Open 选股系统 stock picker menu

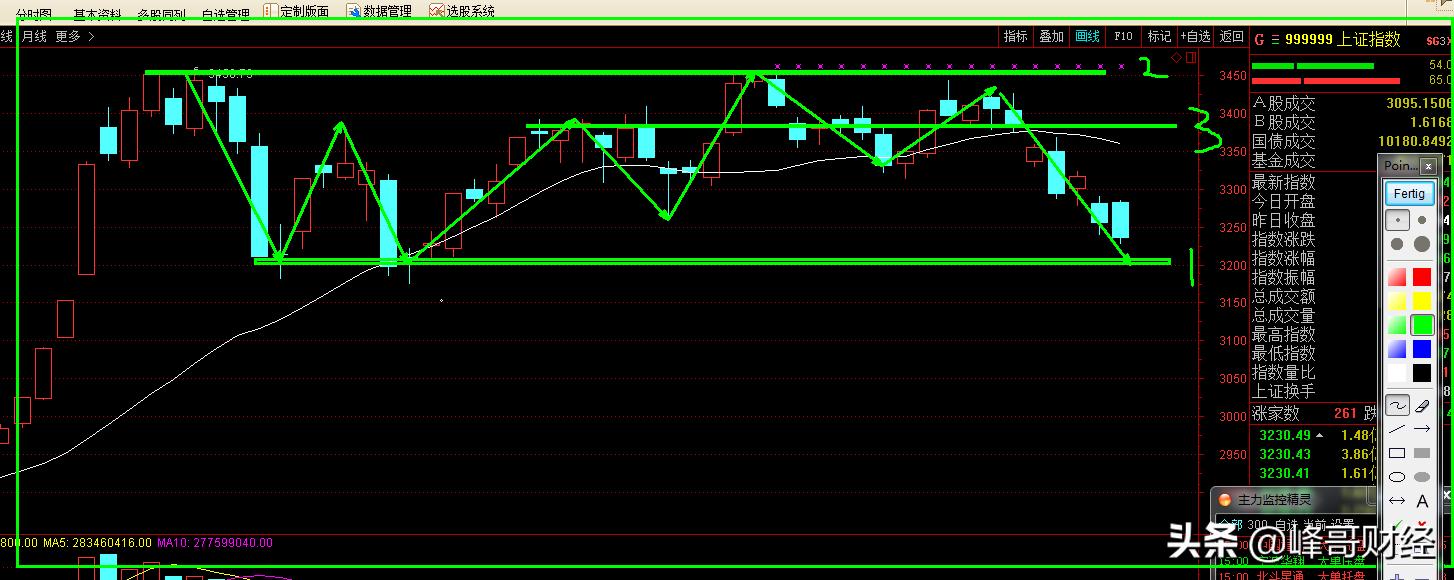470,11
